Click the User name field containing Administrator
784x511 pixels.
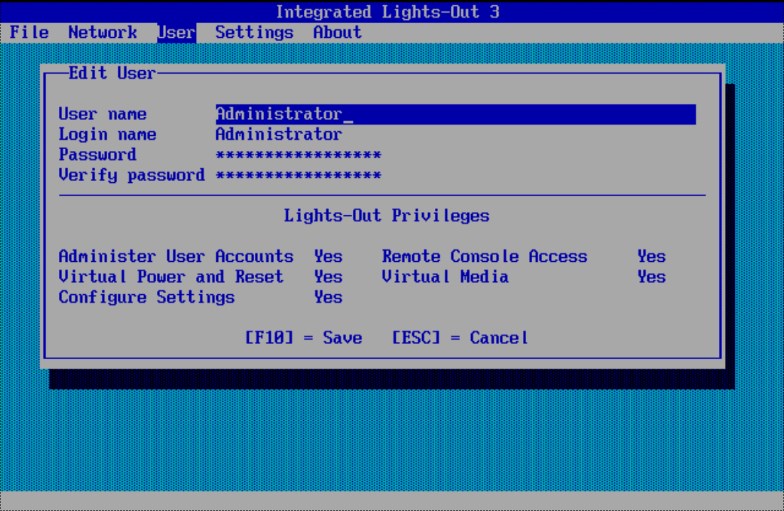456,114
